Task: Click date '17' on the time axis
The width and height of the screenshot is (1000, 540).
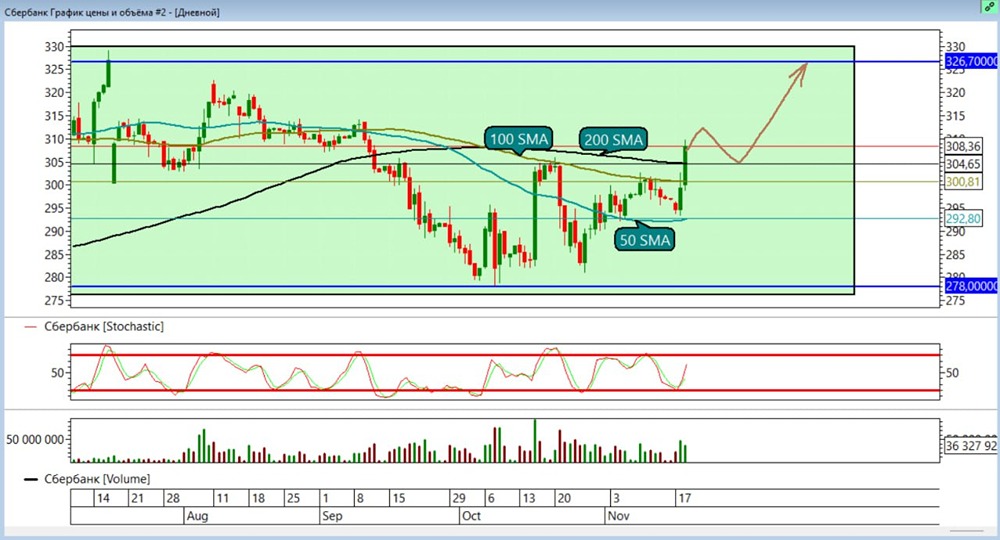Action: click(x=684, y=498)
